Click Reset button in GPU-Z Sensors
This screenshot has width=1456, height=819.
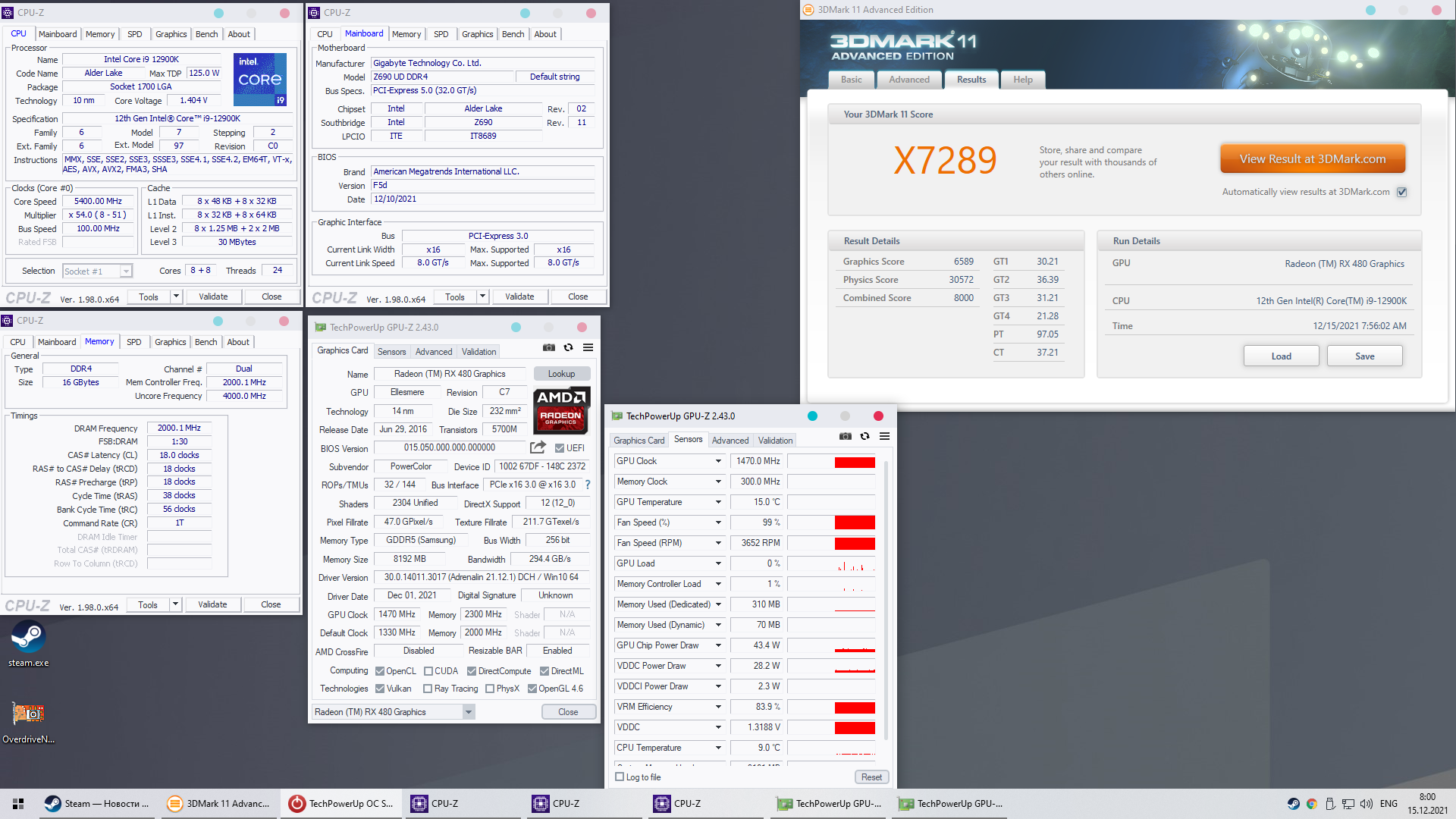coord(871,777)
